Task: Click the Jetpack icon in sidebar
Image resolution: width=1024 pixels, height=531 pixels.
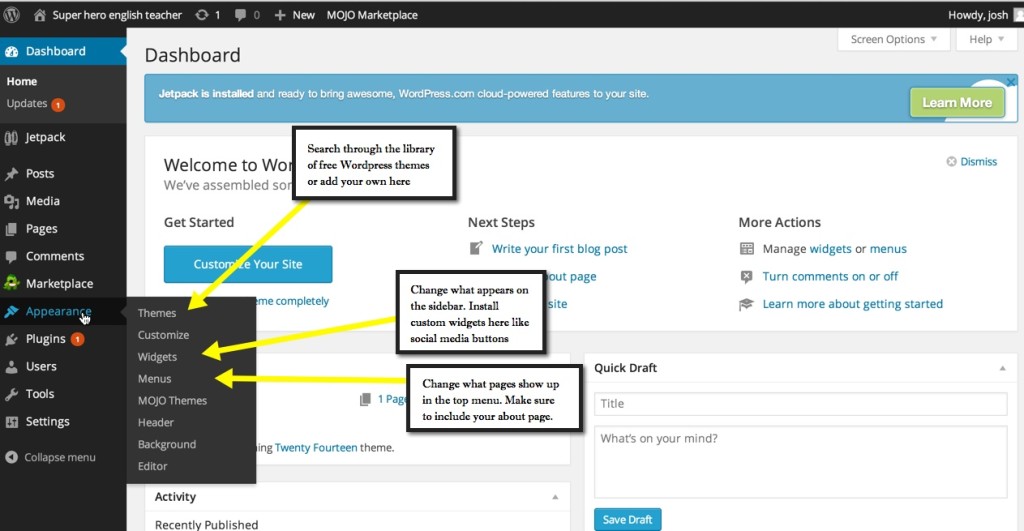Action: coord(11,137)
